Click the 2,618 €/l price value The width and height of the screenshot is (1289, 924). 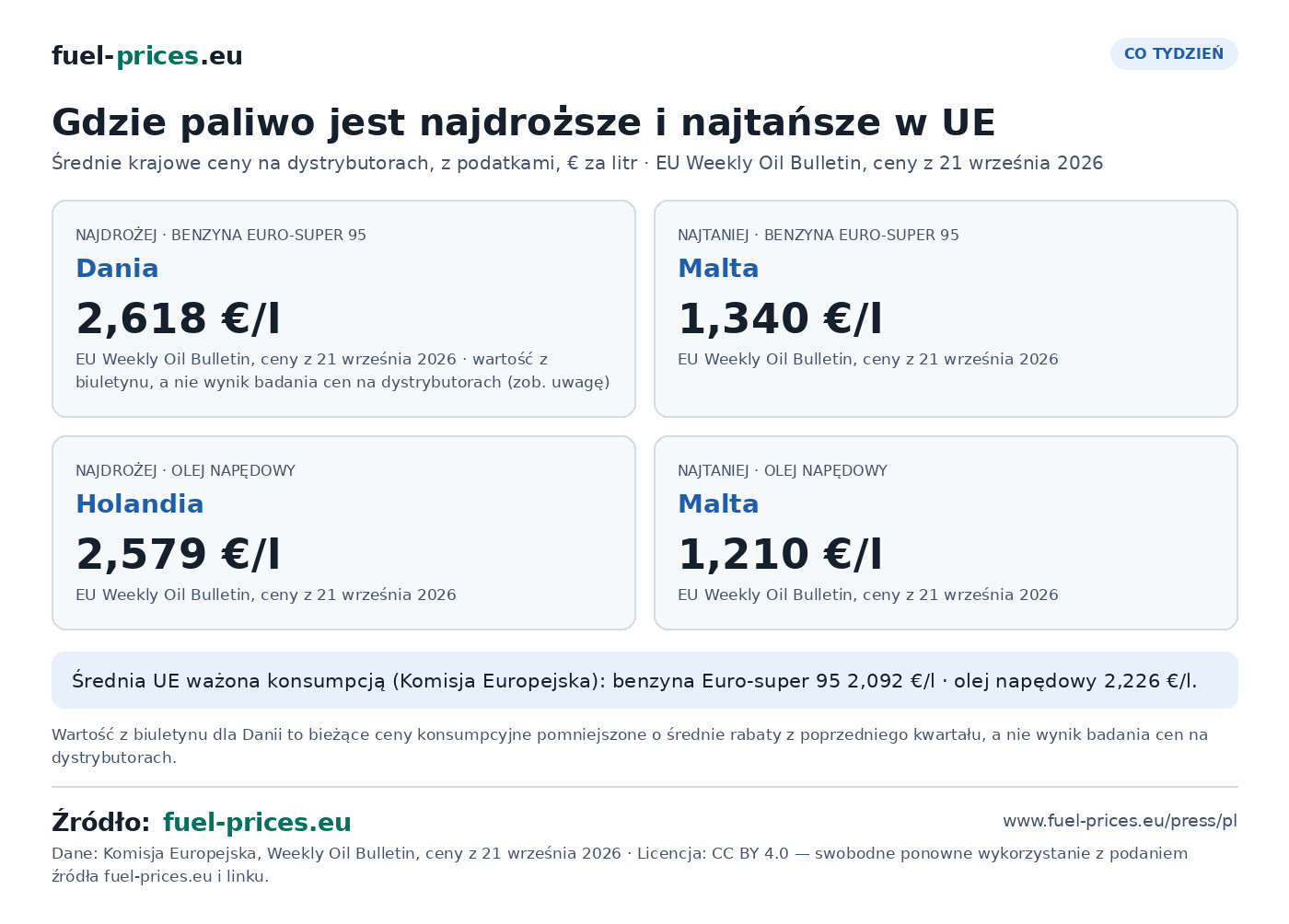(x=178, y=318)
